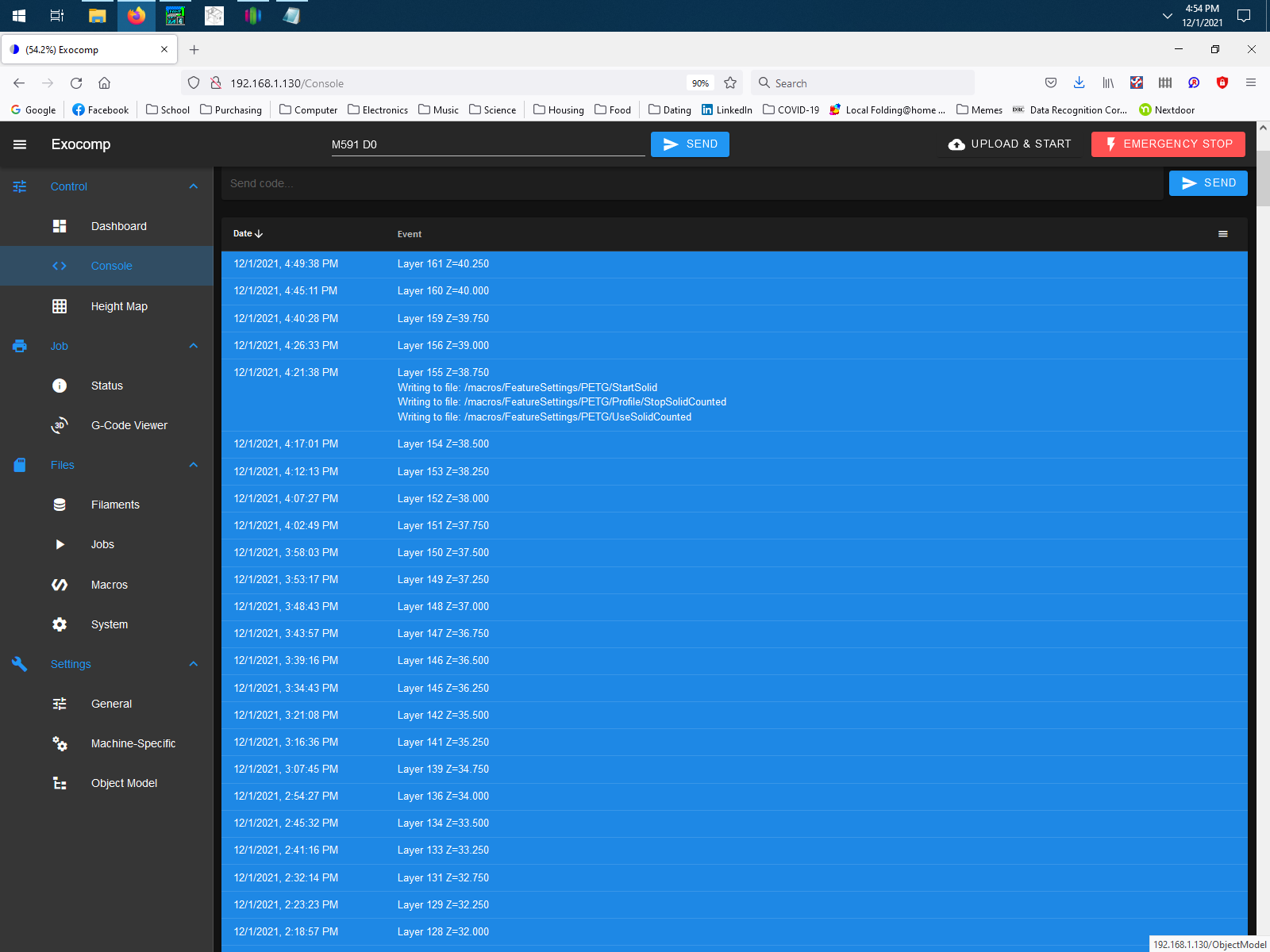Go to Job Status page
This screenshot has height=952, width=1270.
[x=107, y=386]
